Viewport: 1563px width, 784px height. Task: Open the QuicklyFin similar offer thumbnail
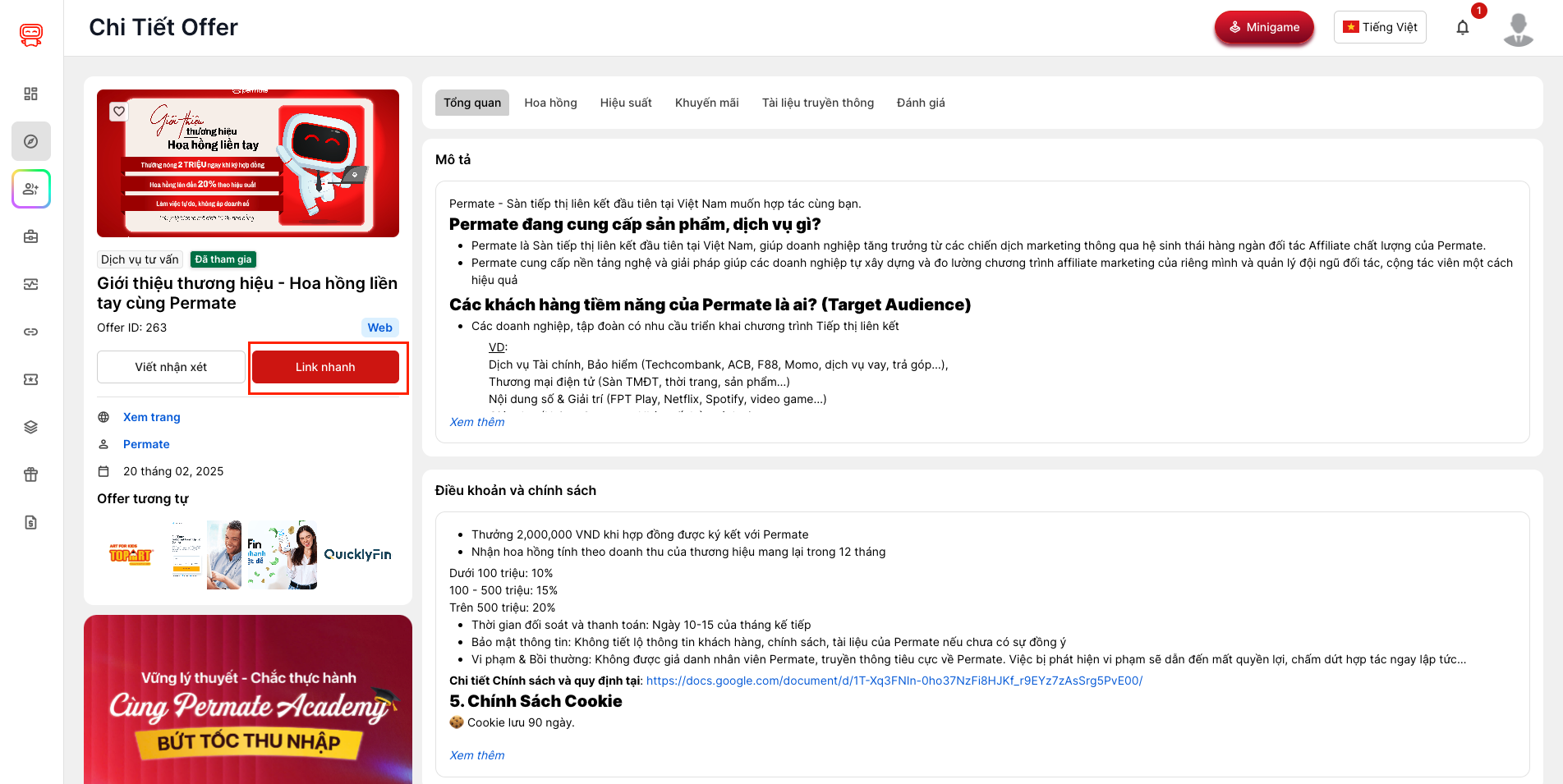[358, 555]
